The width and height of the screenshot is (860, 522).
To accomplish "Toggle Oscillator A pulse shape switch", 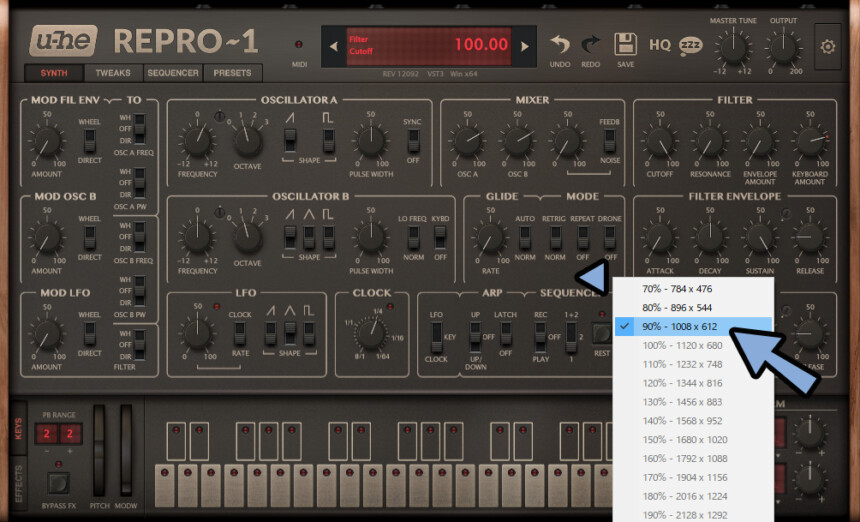I will pos(329,140).
